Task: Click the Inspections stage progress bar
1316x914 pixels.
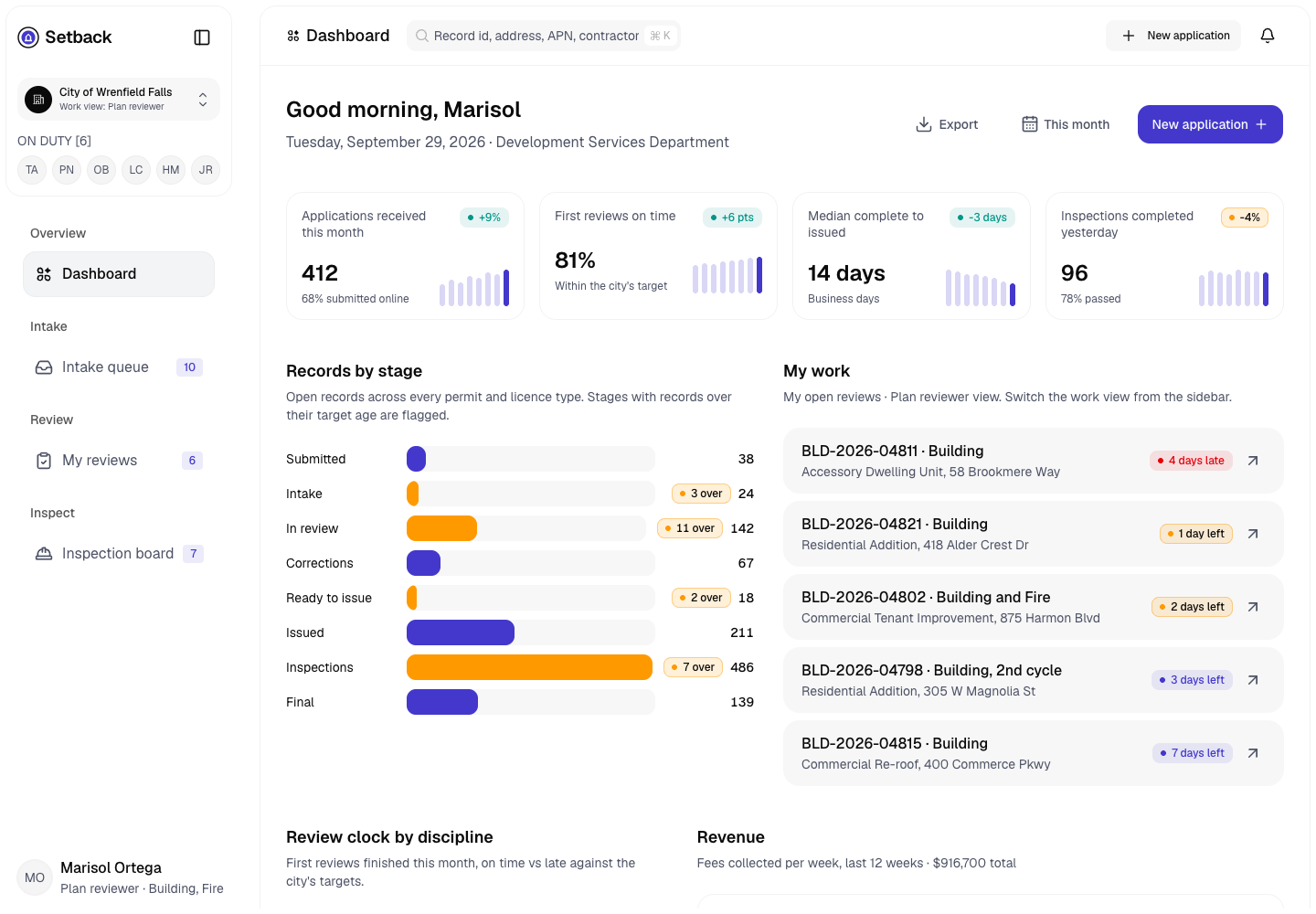Action: pyautogui.click(x=531, y=667)
